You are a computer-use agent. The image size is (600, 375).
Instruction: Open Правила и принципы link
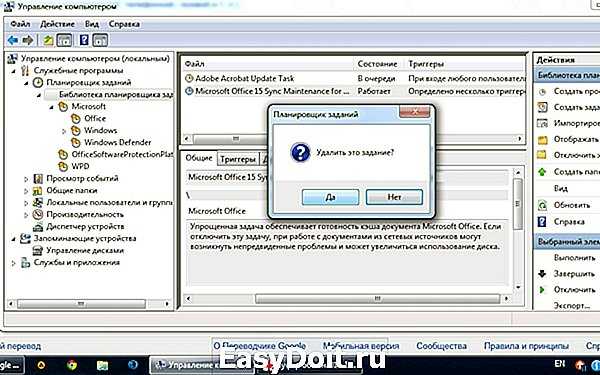[526, 346]
